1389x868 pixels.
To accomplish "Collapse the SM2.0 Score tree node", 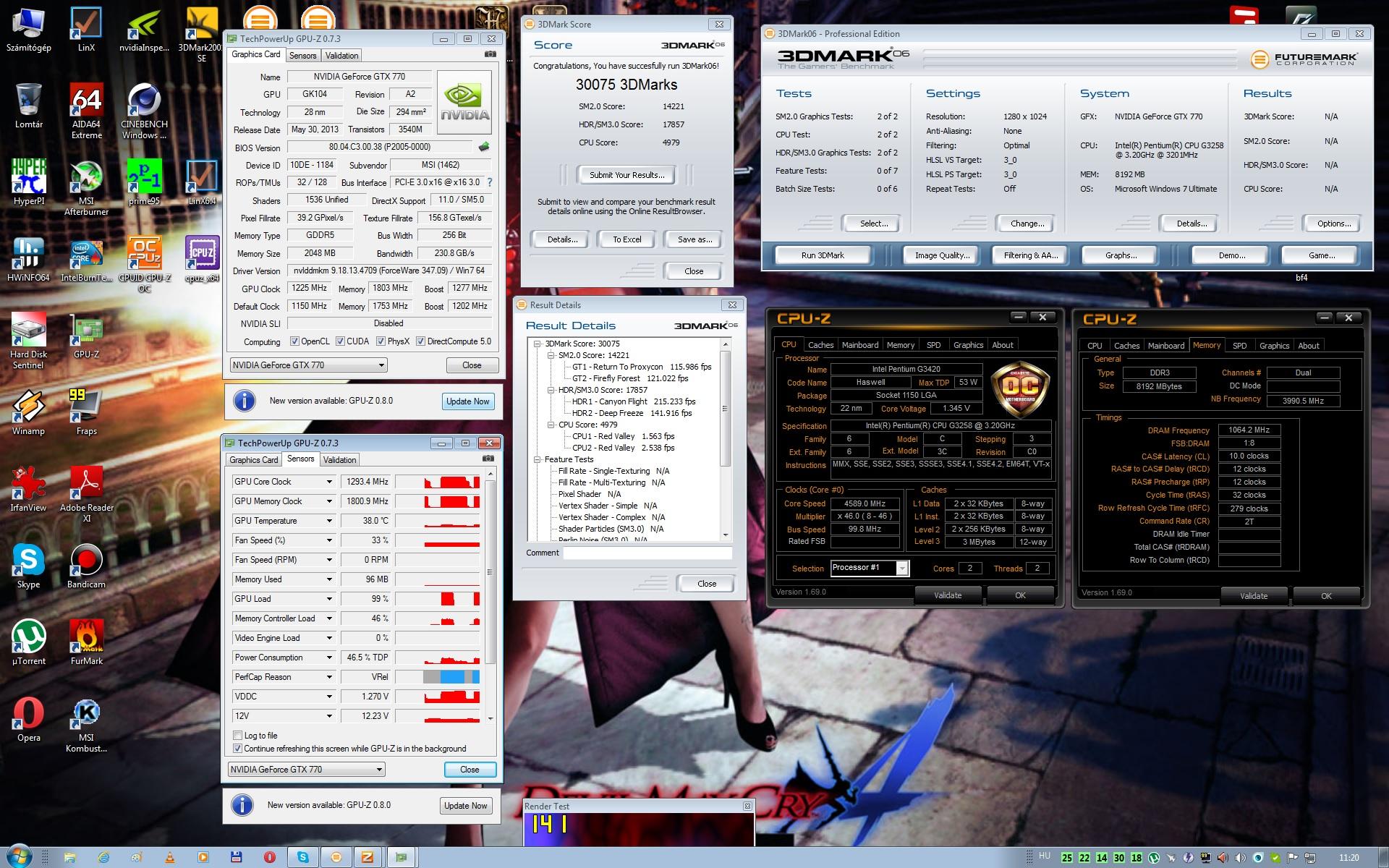I will coord(551,355).
